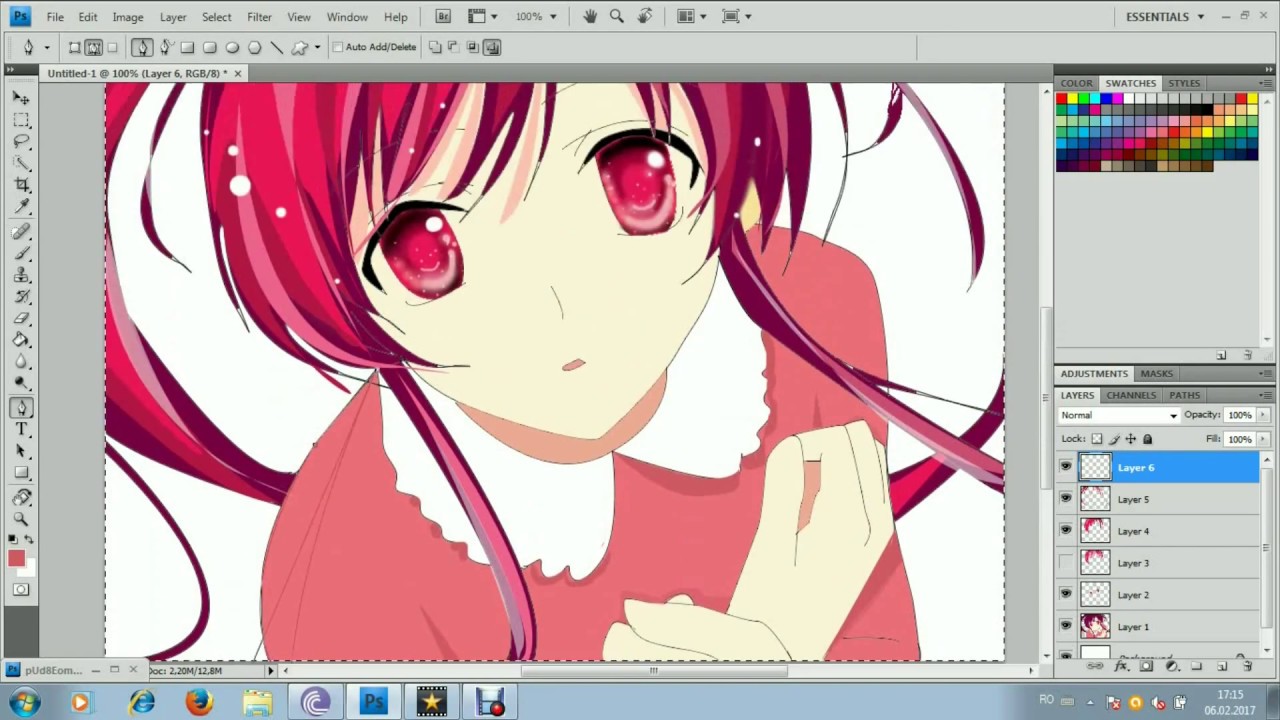Select the Rectangular Marquee tool
This screenshot has height=720, width=1280.
[21, 120]
